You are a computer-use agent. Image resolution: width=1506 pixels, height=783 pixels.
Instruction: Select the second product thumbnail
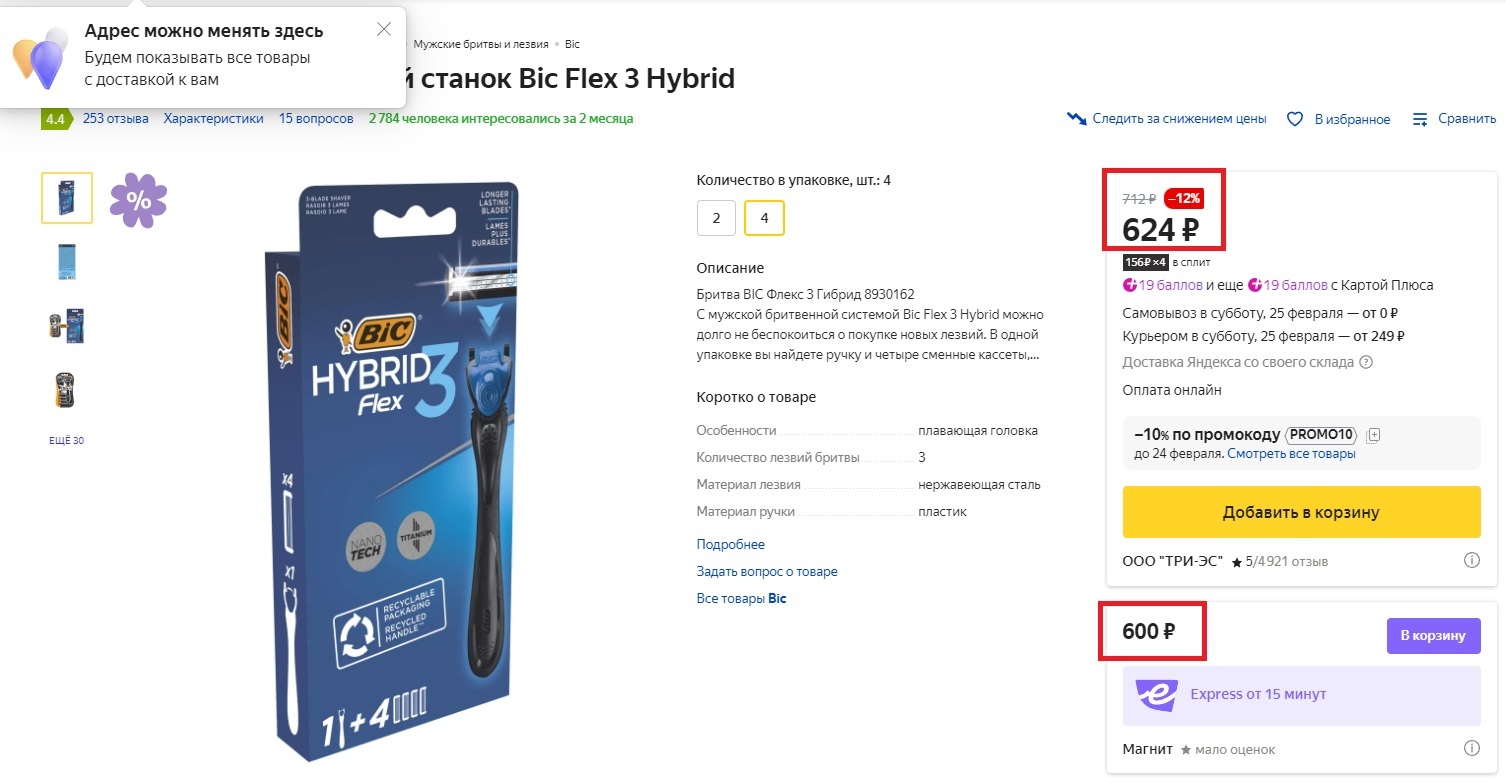tap(67, 262)
